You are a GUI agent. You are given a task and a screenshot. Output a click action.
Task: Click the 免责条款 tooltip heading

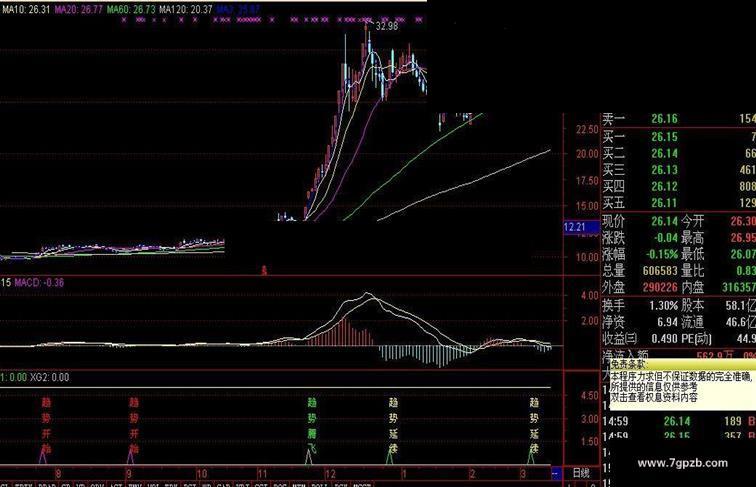point(629,365)
